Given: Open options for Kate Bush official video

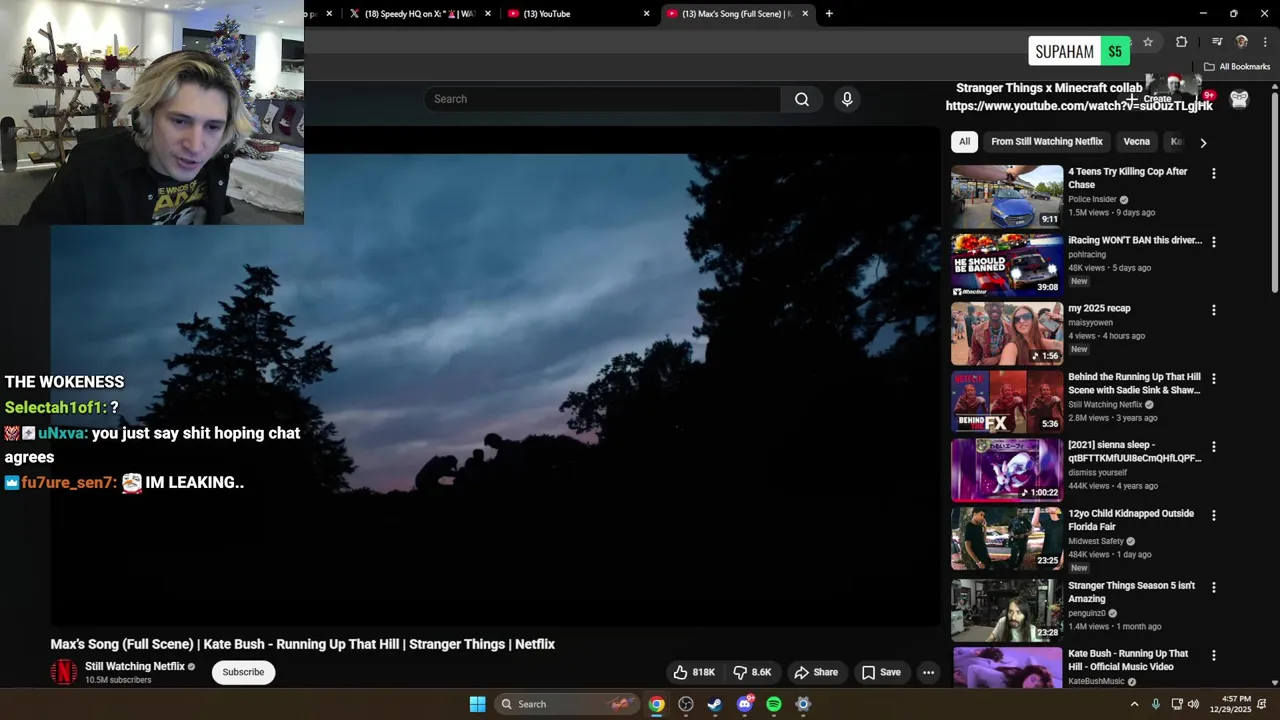Looking at the screenshot, I should (x=1214, y=655).
